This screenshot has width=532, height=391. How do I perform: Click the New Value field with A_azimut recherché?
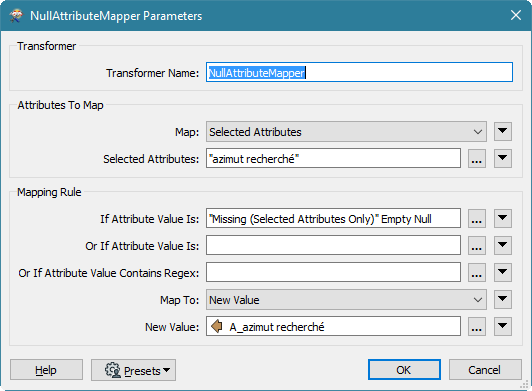pyautogui.click(x=333, y=327)
